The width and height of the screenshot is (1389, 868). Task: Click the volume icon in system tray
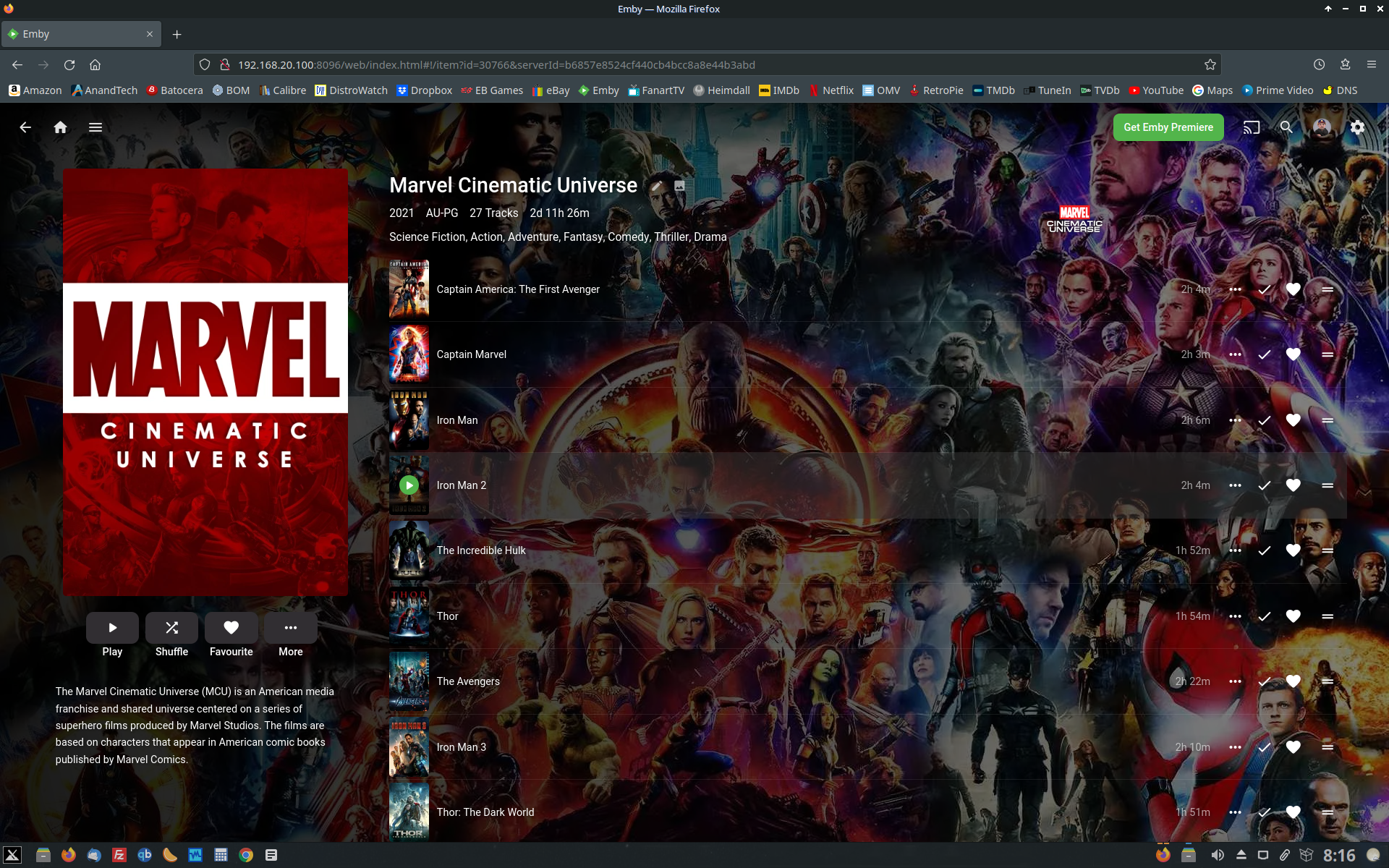coord(1218,855)
